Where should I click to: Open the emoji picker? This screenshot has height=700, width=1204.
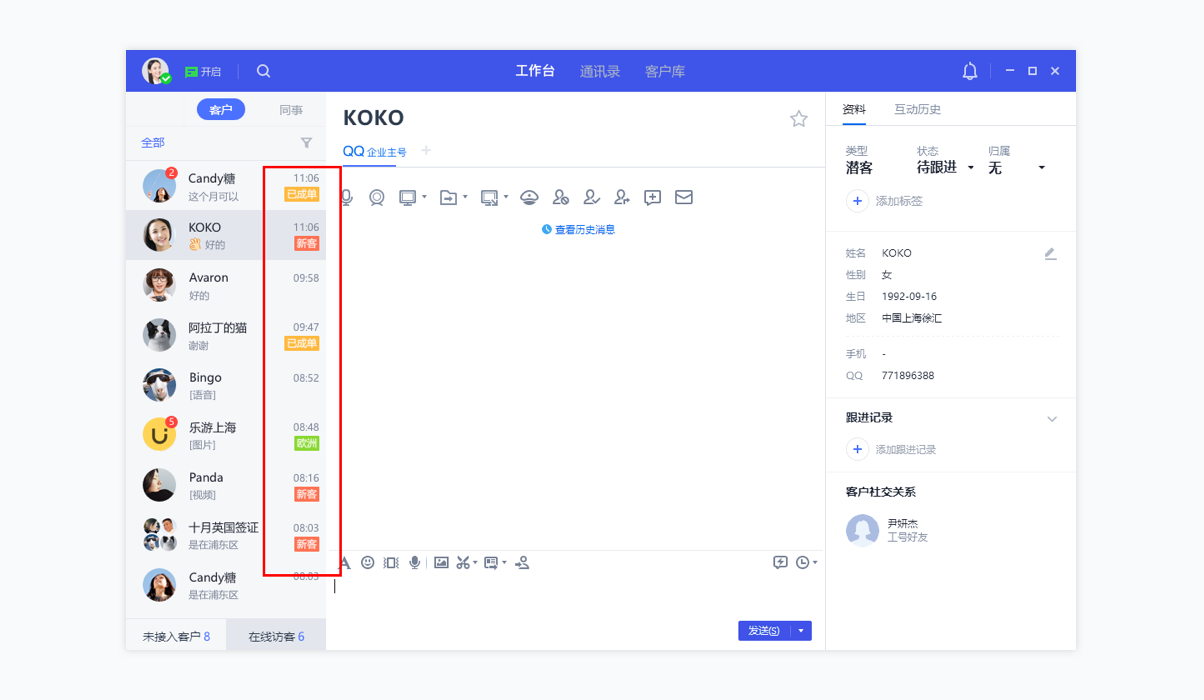coord(368,563)
